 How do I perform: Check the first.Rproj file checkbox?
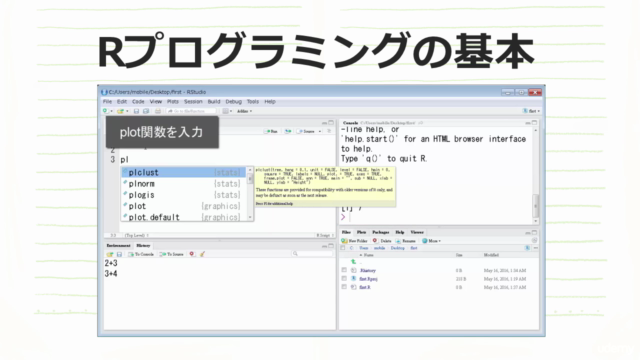coord(344,279)
